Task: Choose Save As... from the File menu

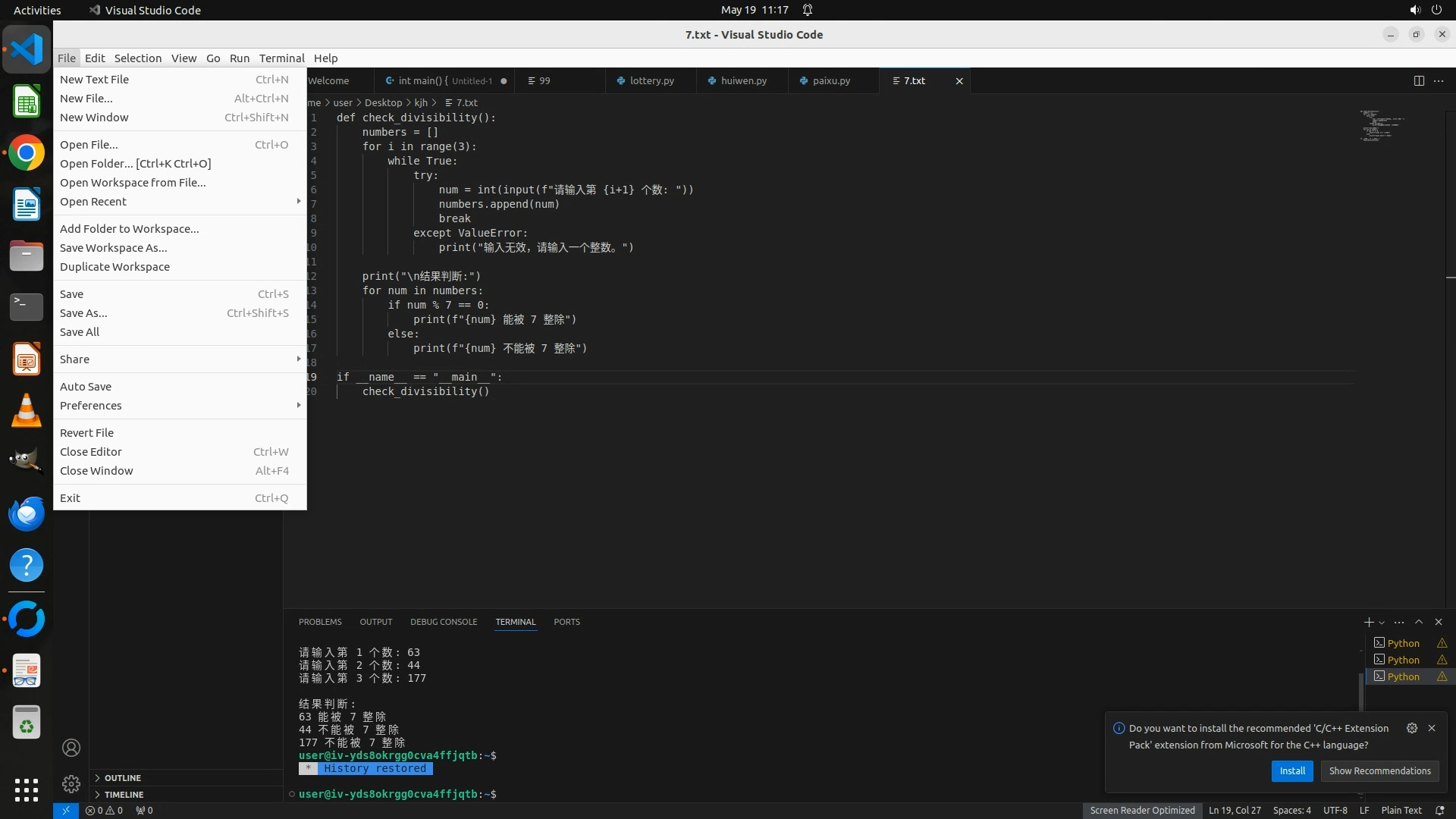Action: click(83, 313)
